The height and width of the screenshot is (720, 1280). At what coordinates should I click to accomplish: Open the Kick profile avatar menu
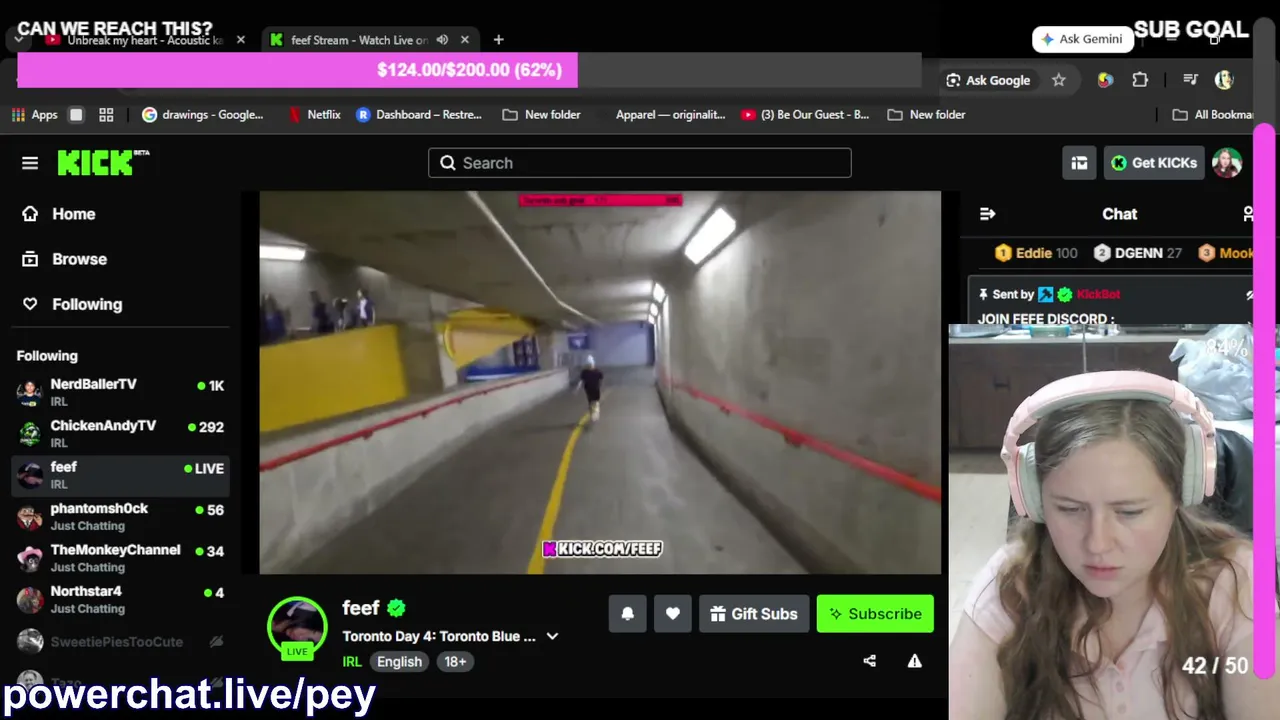1227,163
